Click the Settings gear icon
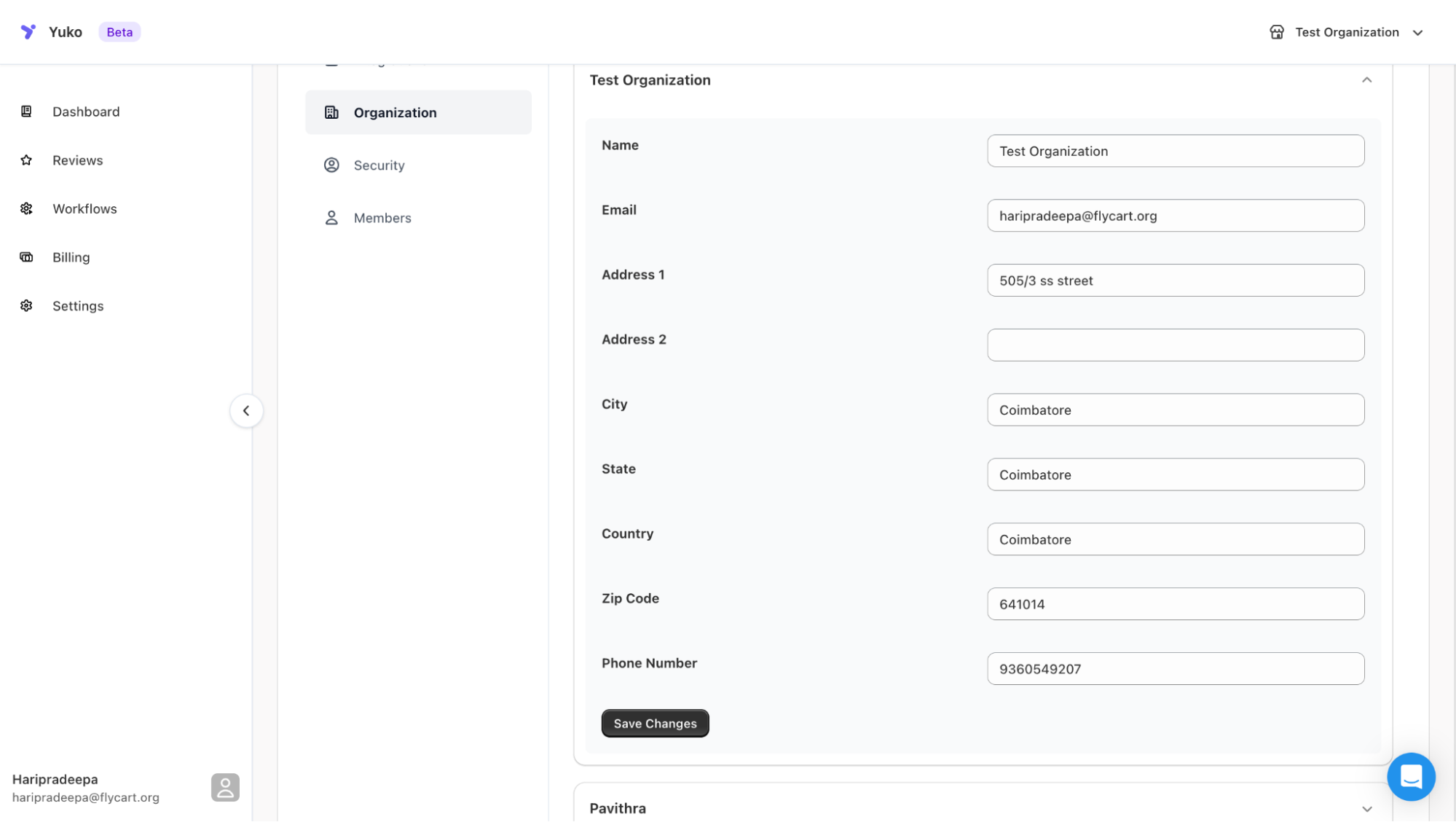1456x822 pixels. pyautogui.click(x=26, y=306)
